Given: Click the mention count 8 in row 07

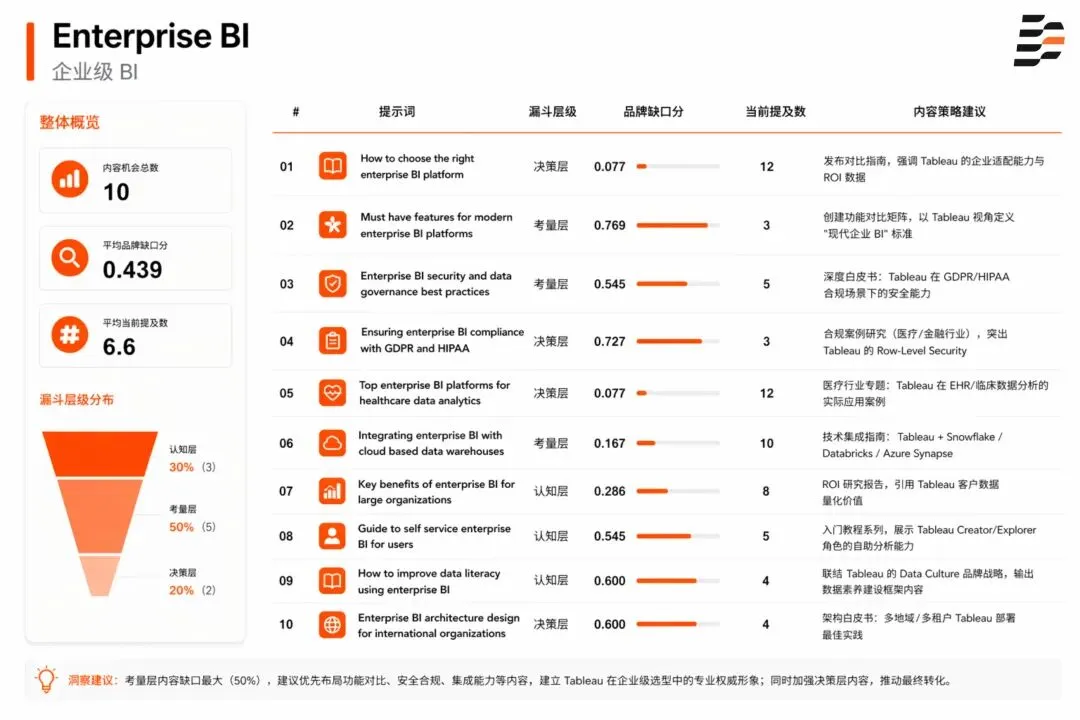Looking at the screenshot, I should pos(766,491).
